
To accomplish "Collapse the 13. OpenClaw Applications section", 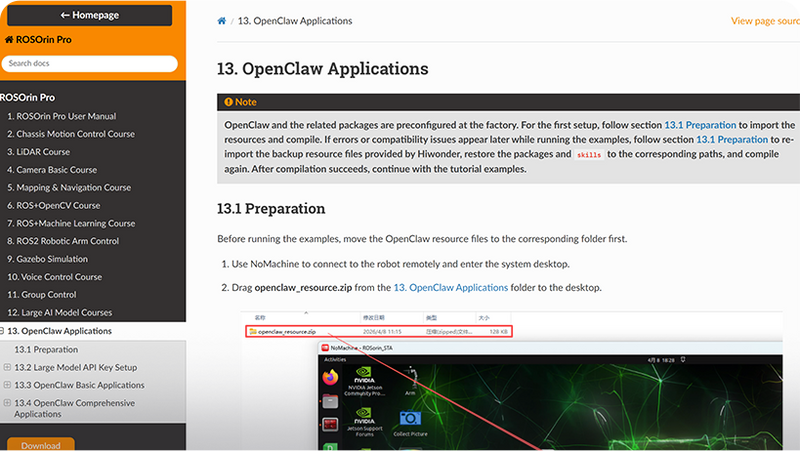I will tap(2, 331).
